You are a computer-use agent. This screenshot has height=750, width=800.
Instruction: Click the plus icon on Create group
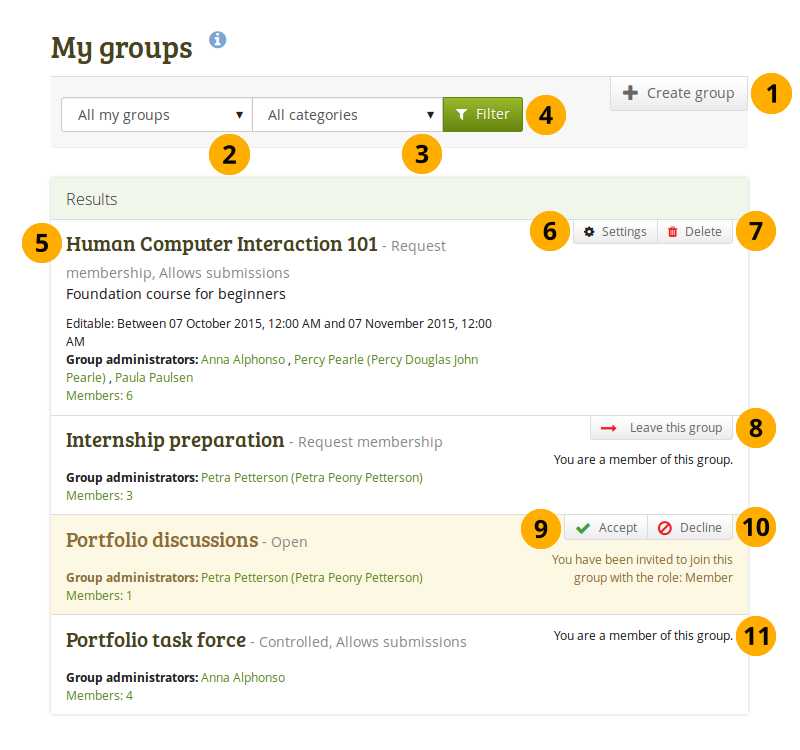[630, 93]
